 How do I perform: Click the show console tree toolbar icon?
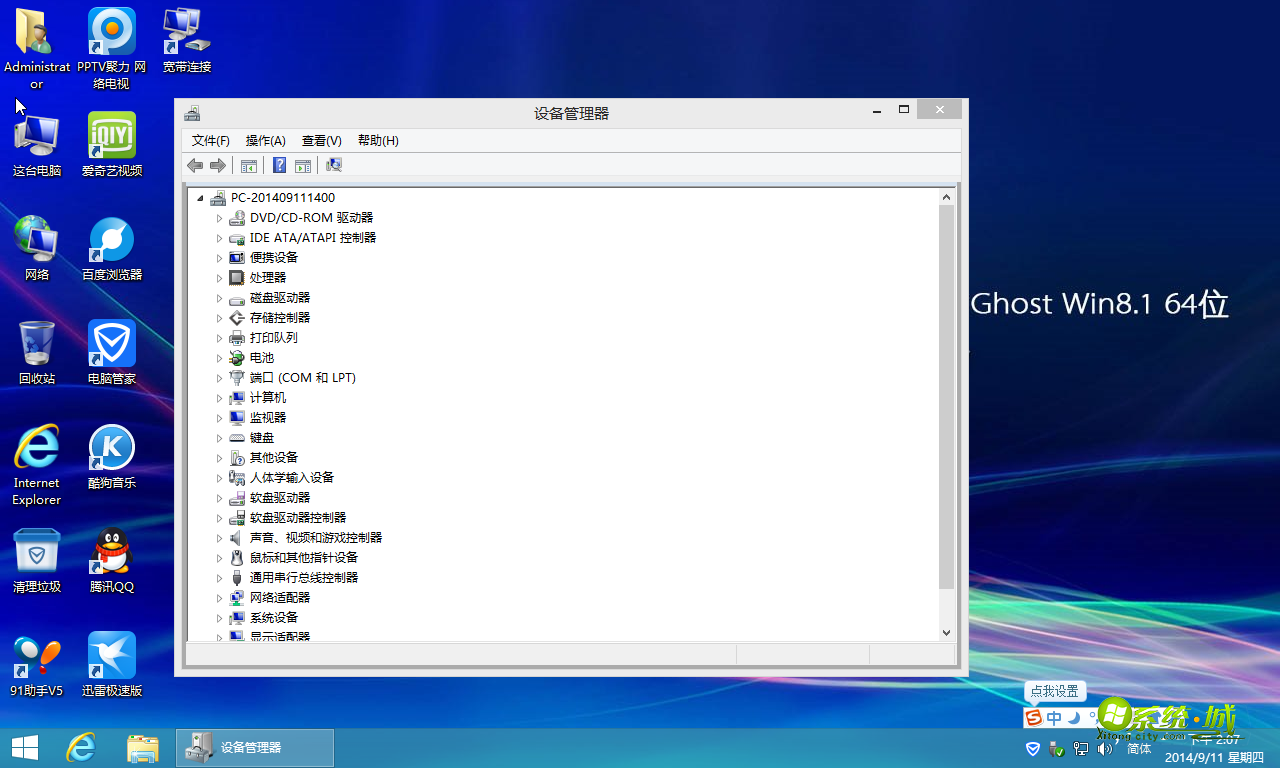(x=249, y=165)
